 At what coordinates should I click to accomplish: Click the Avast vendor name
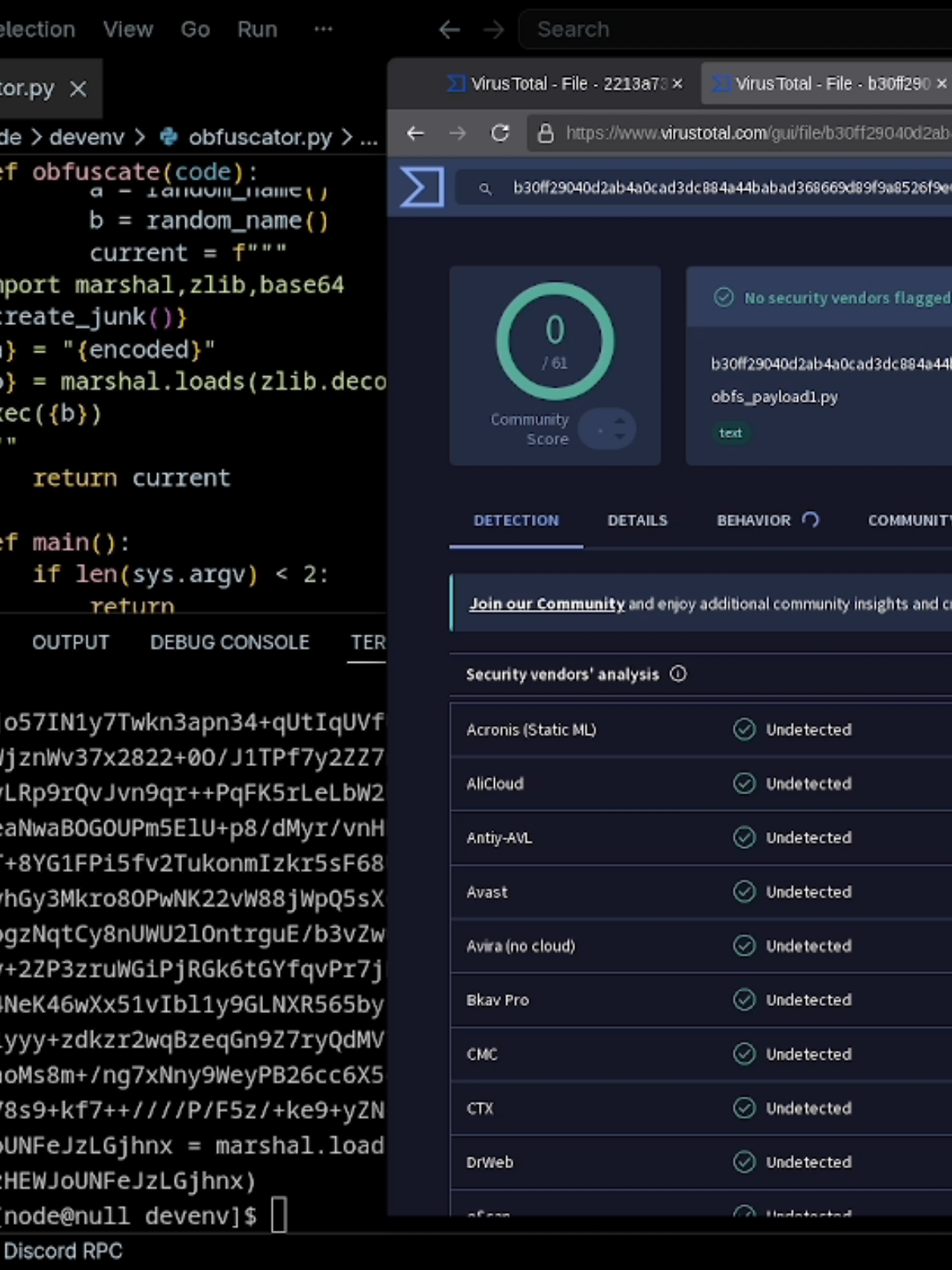pos(487,892)
